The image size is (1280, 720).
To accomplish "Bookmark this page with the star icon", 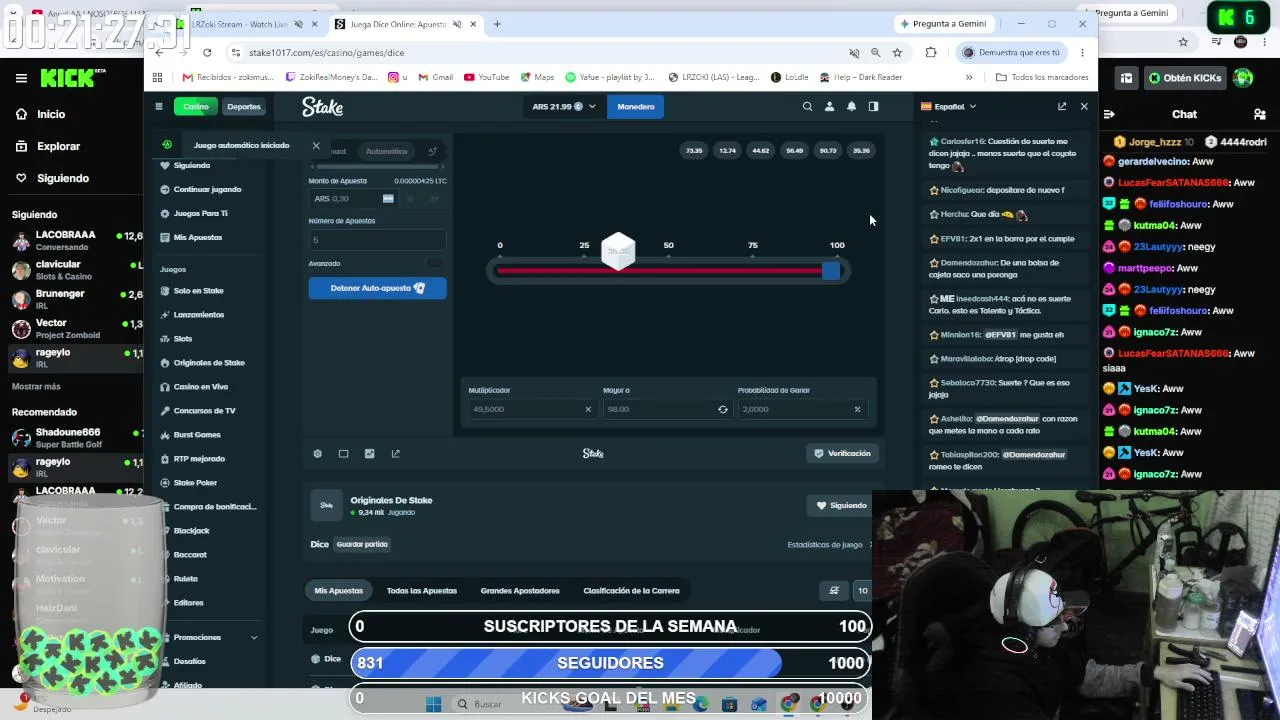I will coord(897,52).
